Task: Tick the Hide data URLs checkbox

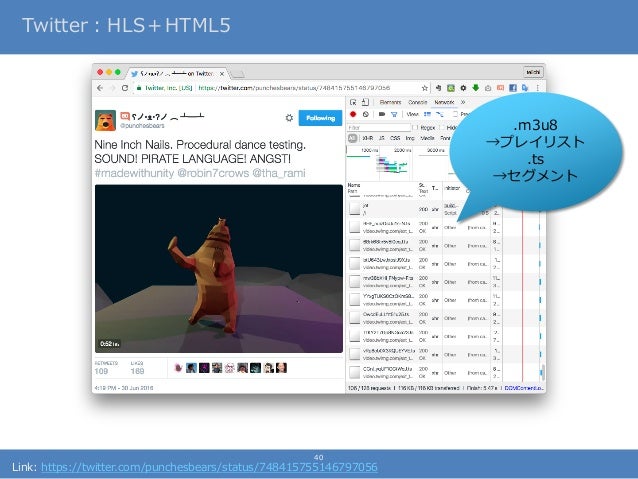Action: pos(442,127)
